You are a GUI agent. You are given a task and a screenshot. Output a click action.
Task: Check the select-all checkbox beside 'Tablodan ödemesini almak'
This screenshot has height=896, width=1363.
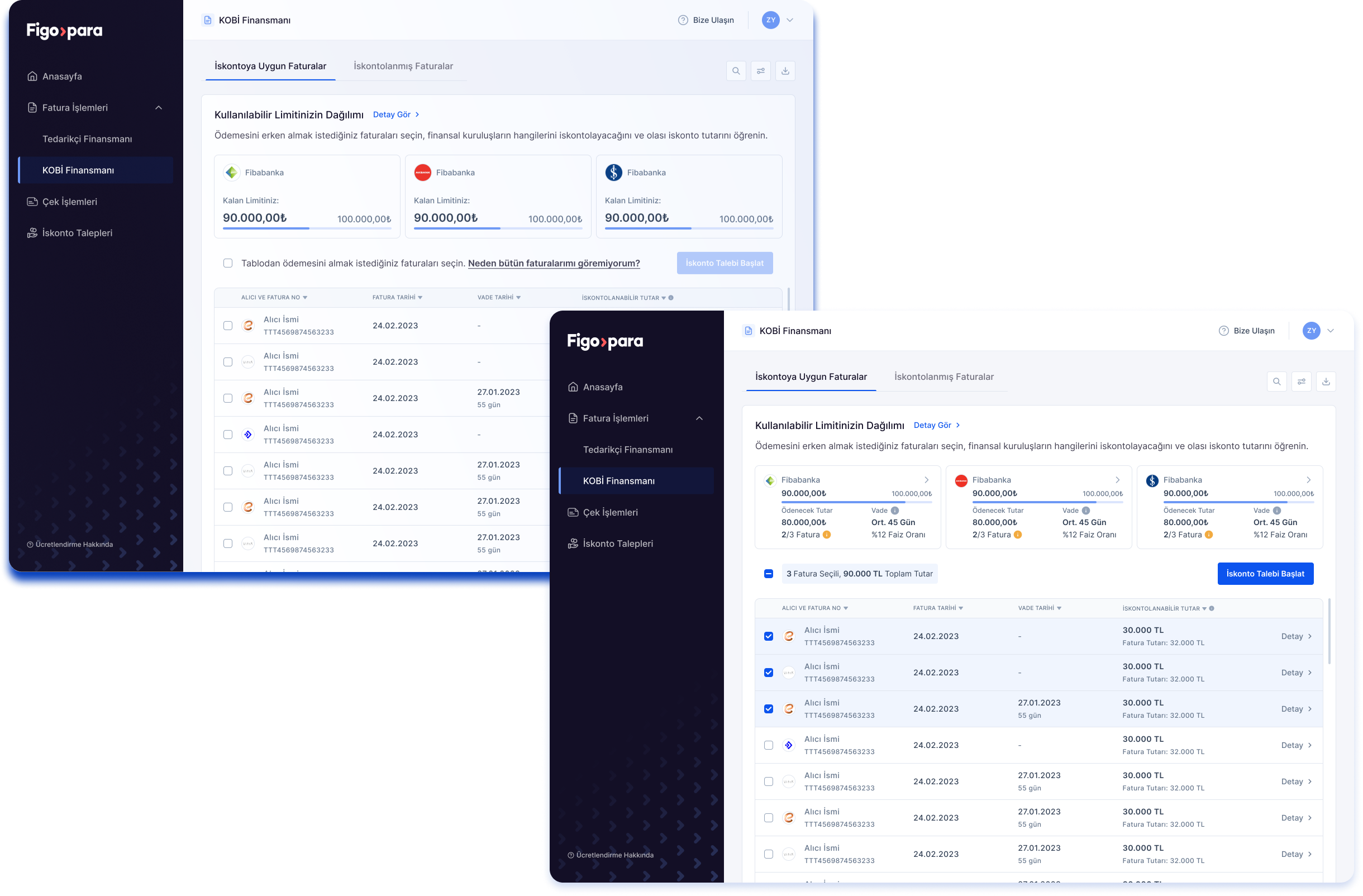(x=228, y=263)
